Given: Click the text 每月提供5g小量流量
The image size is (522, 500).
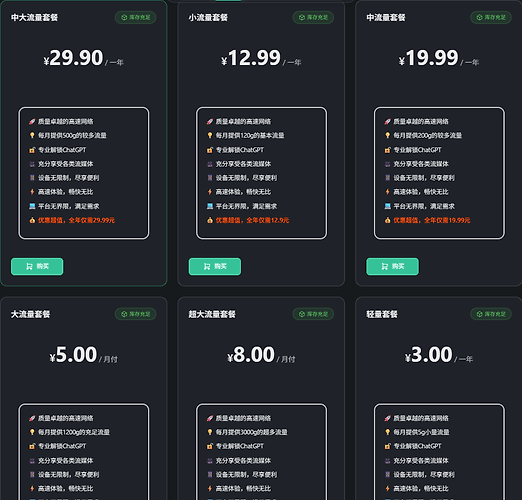Looking at the screenshot, I should pos(421,432).
